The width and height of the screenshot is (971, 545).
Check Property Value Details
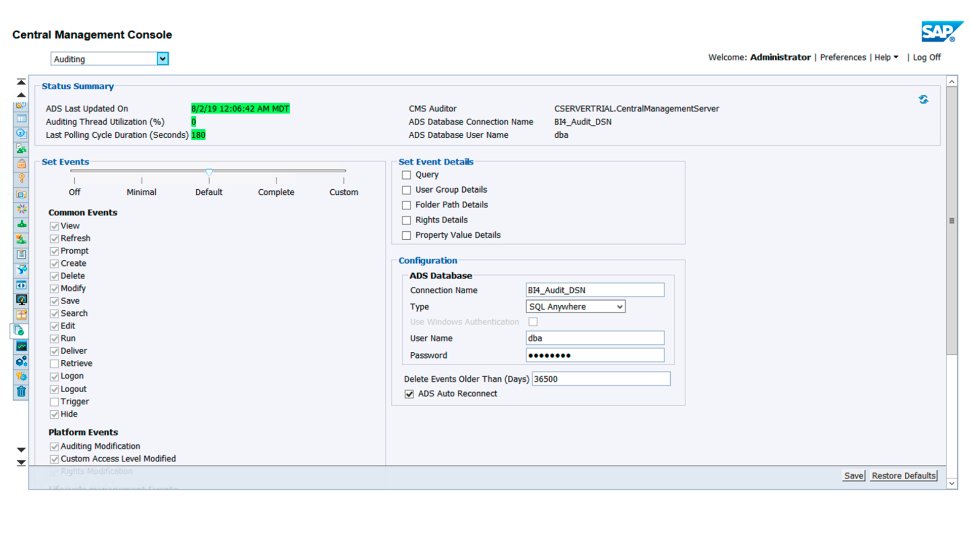pyautogui.click(x=406, y=235)
